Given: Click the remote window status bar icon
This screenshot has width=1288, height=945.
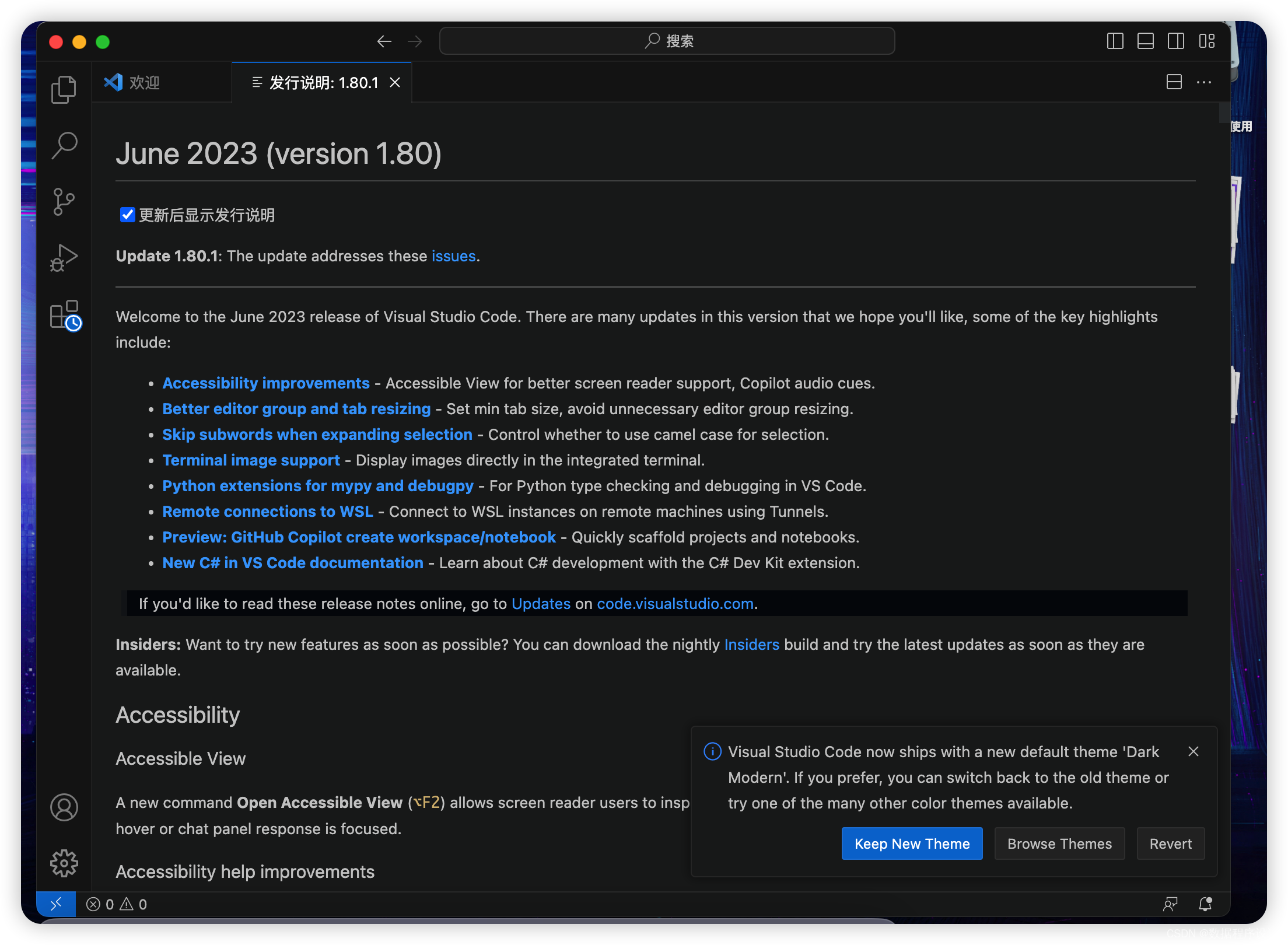Looking at the screenshot, I should (x=56, y=904).
